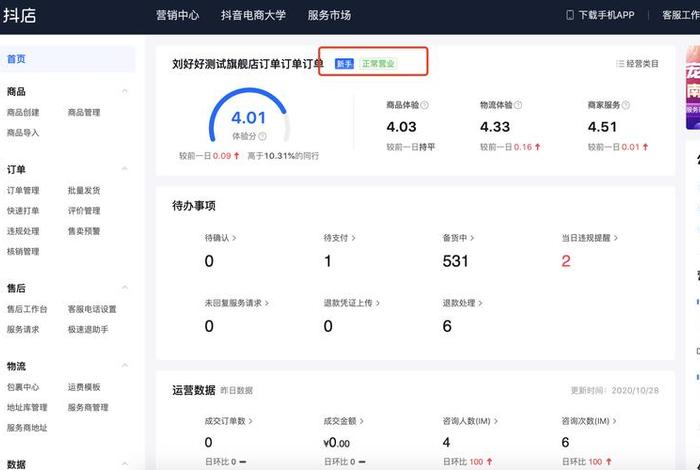Open 成交订单数 details
700x470 pixels.
click(x=228, y=421)
